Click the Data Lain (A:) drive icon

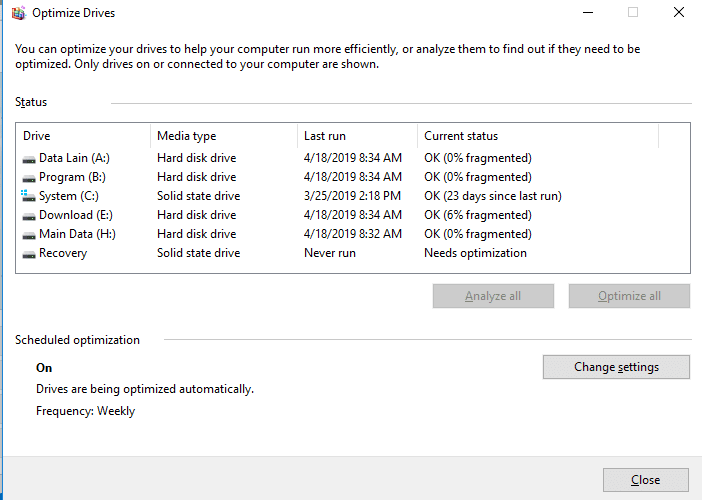29,159
